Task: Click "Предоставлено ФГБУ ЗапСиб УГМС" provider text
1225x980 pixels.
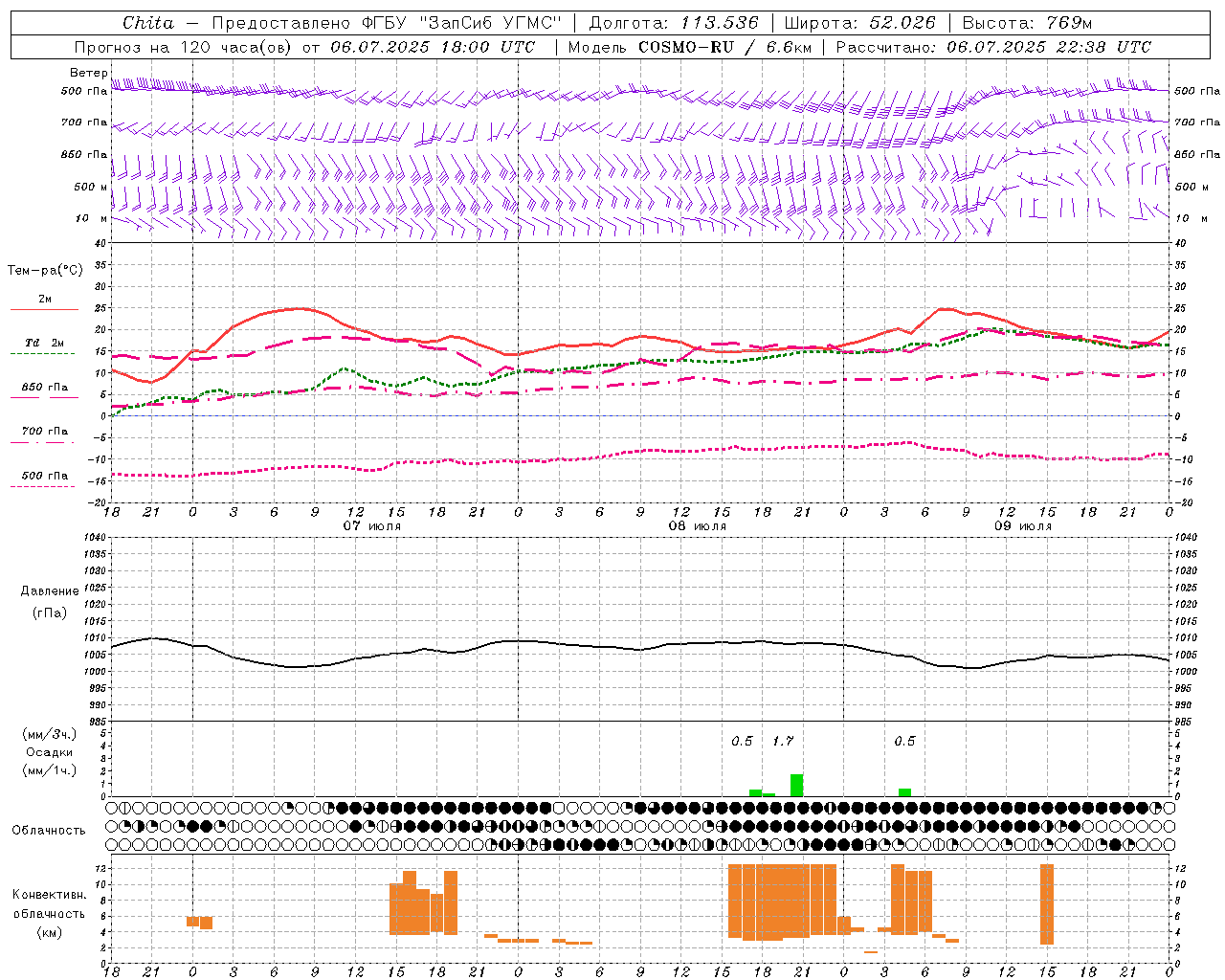Action: pyautogui.click(x=387, y=23)
